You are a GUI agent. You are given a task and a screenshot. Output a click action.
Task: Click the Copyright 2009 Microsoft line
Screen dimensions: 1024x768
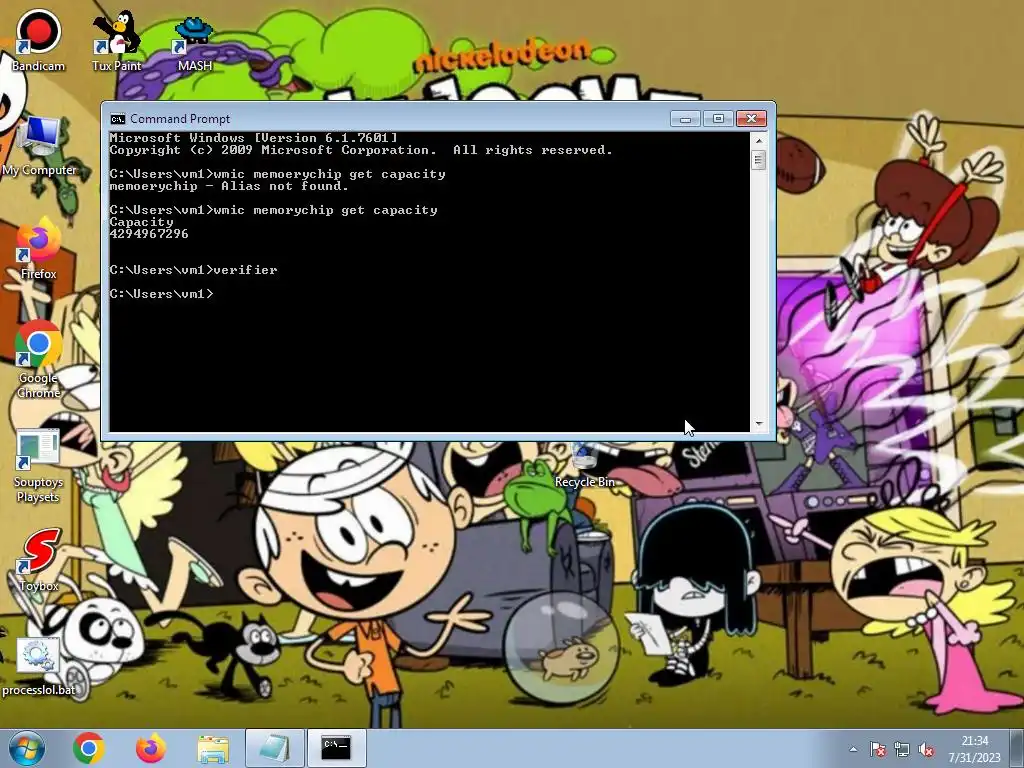361,150
